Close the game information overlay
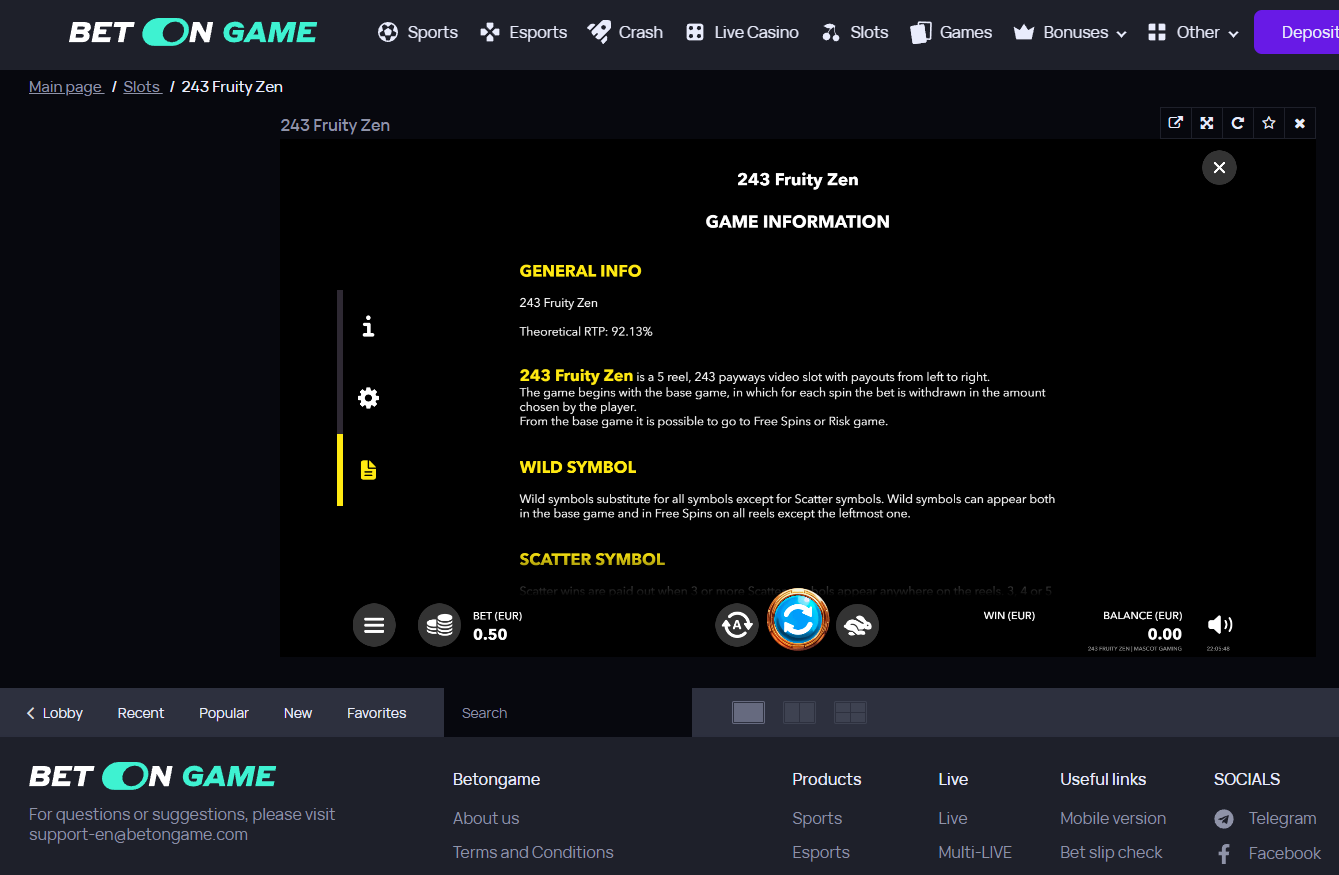Image resolution: width=1339 pixels, height=875 pixels. click(1219, 168)
